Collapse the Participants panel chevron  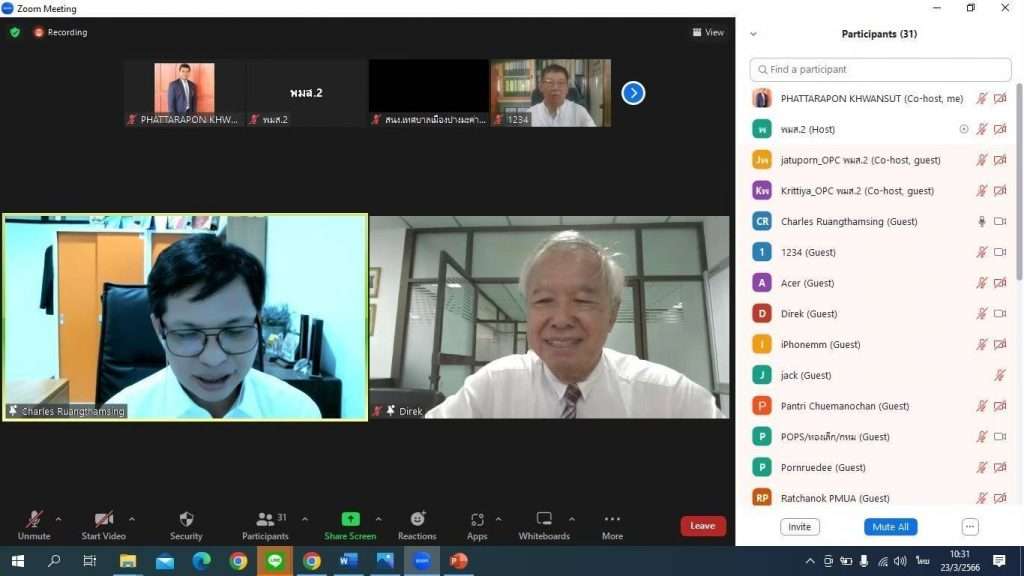(x=753, y=34)
